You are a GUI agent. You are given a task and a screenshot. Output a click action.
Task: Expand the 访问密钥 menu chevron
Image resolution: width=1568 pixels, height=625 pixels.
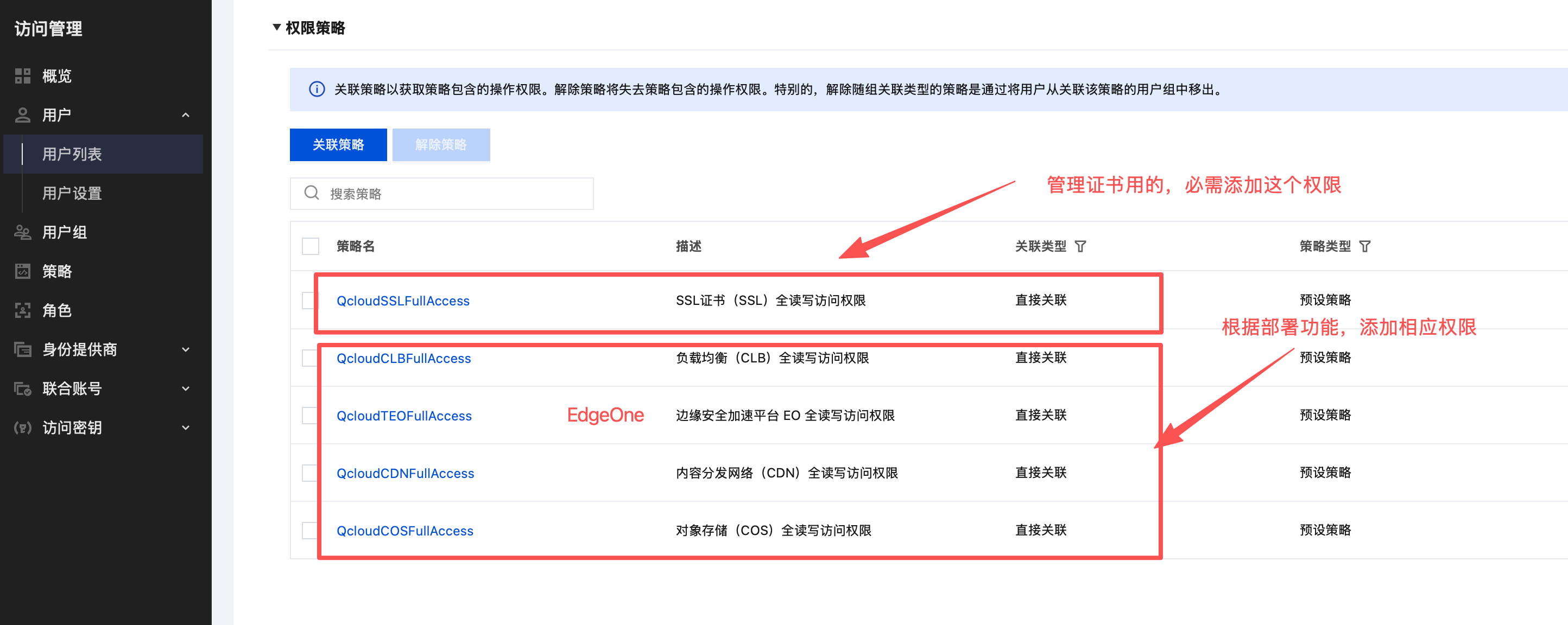[x=186, y=428]
